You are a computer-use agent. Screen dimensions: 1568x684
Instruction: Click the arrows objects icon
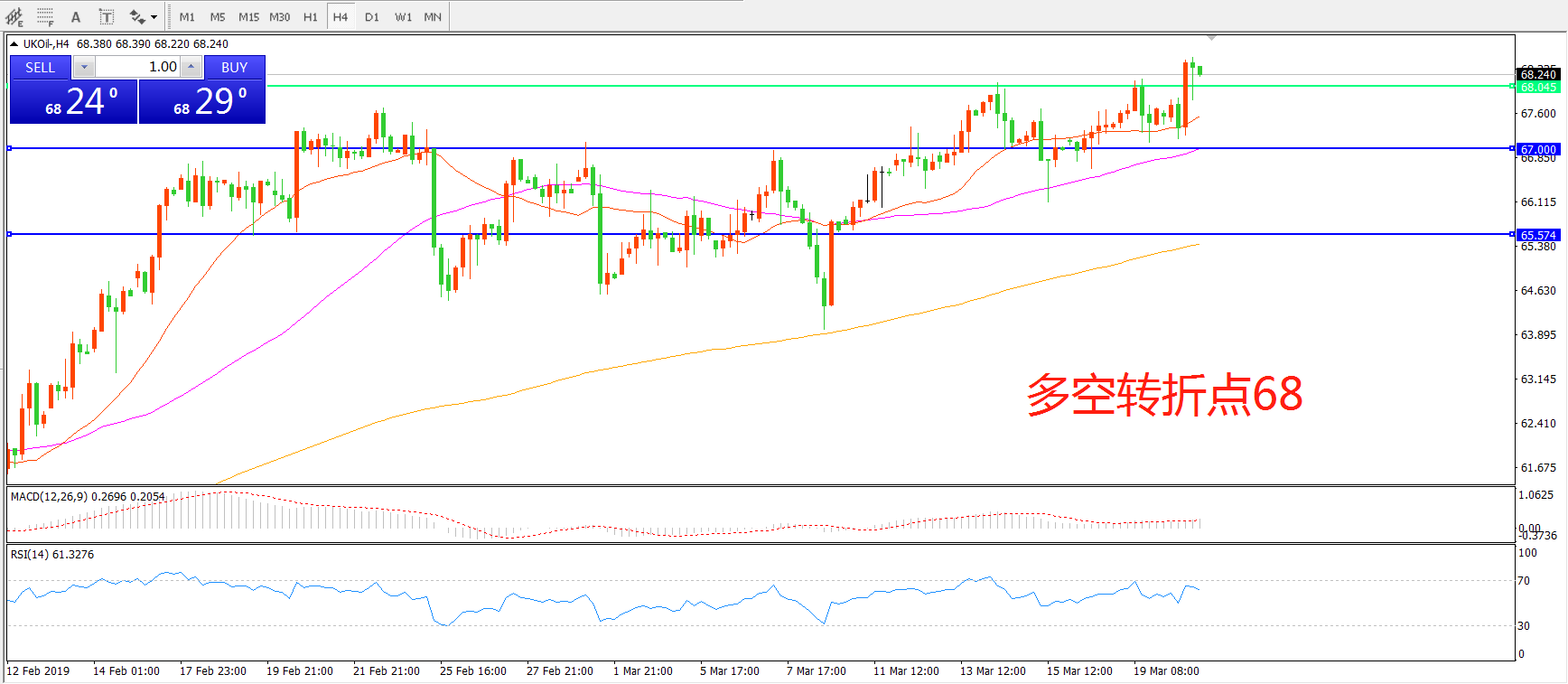136,16
